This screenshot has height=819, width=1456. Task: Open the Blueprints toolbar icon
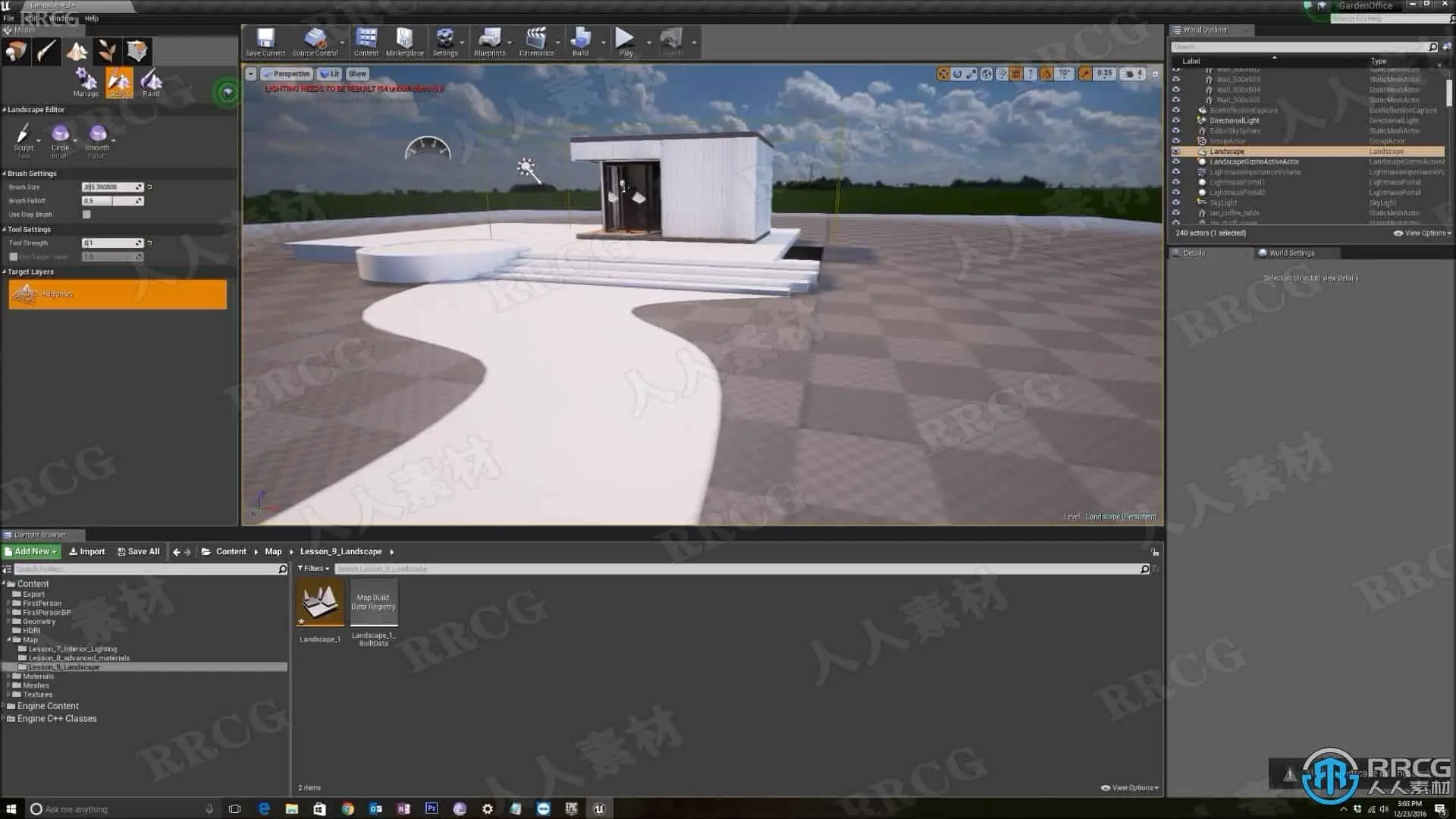coord(489,42)
